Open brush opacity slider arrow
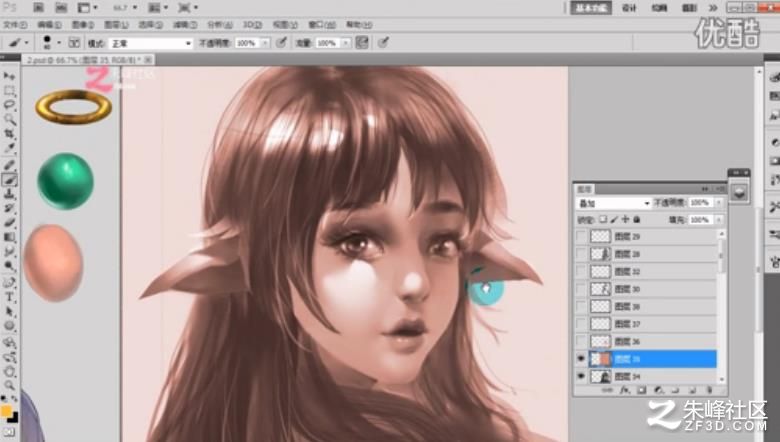 tap(265, 43)
